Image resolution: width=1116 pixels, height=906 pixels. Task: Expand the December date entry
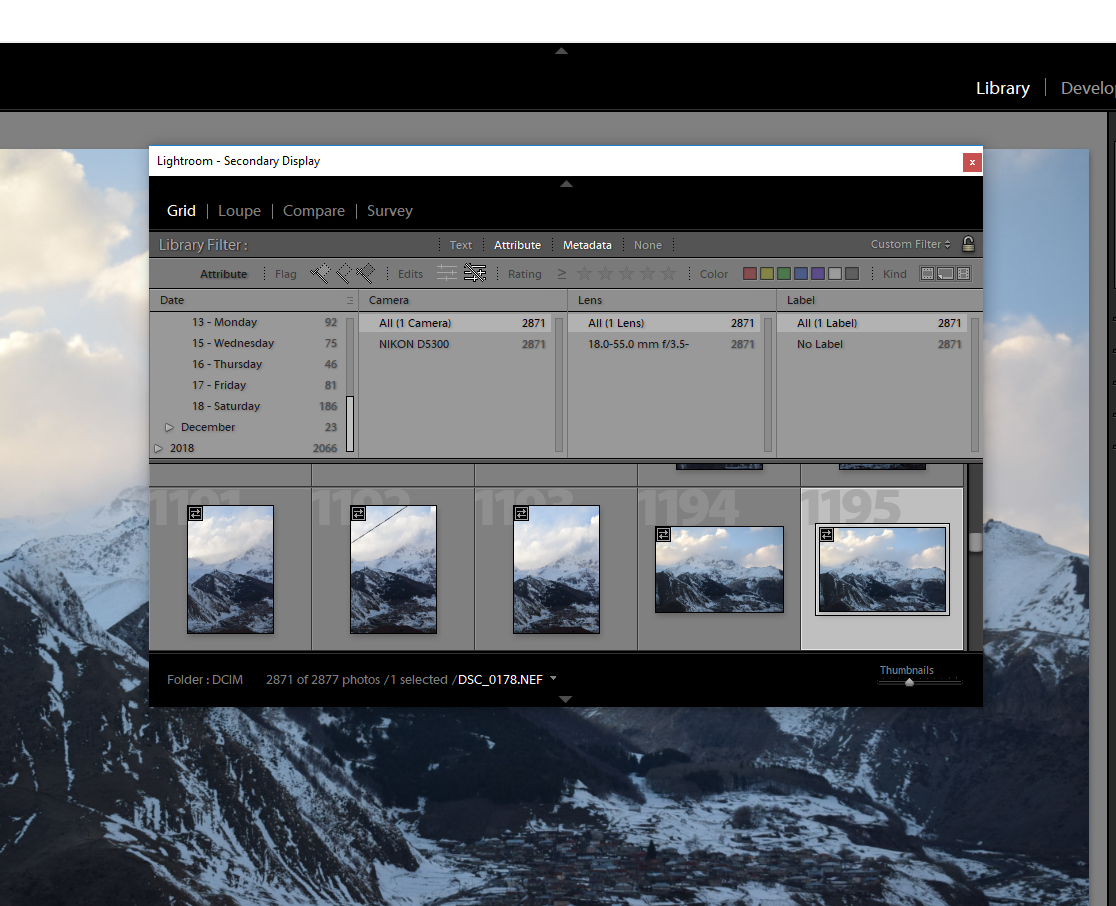[x=169, y=427]
